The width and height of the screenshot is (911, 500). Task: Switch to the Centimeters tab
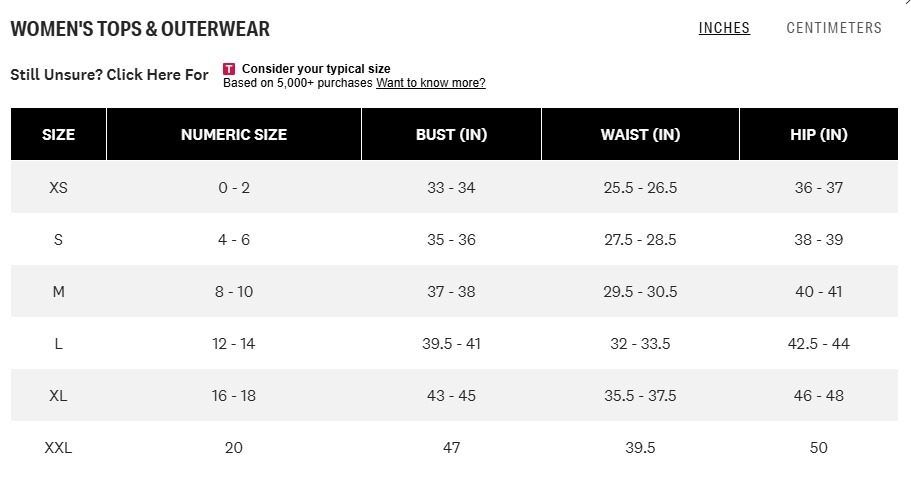[x=834, y=28]
